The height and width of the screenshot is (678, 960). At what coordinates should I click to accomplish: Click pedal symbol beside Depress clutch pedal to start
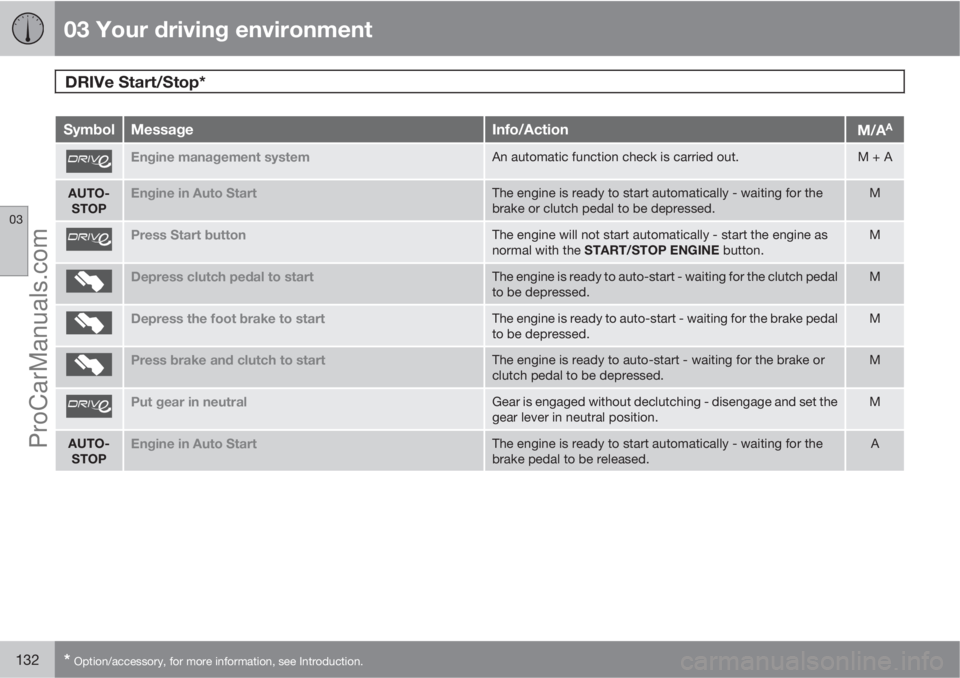click(89, 281)
